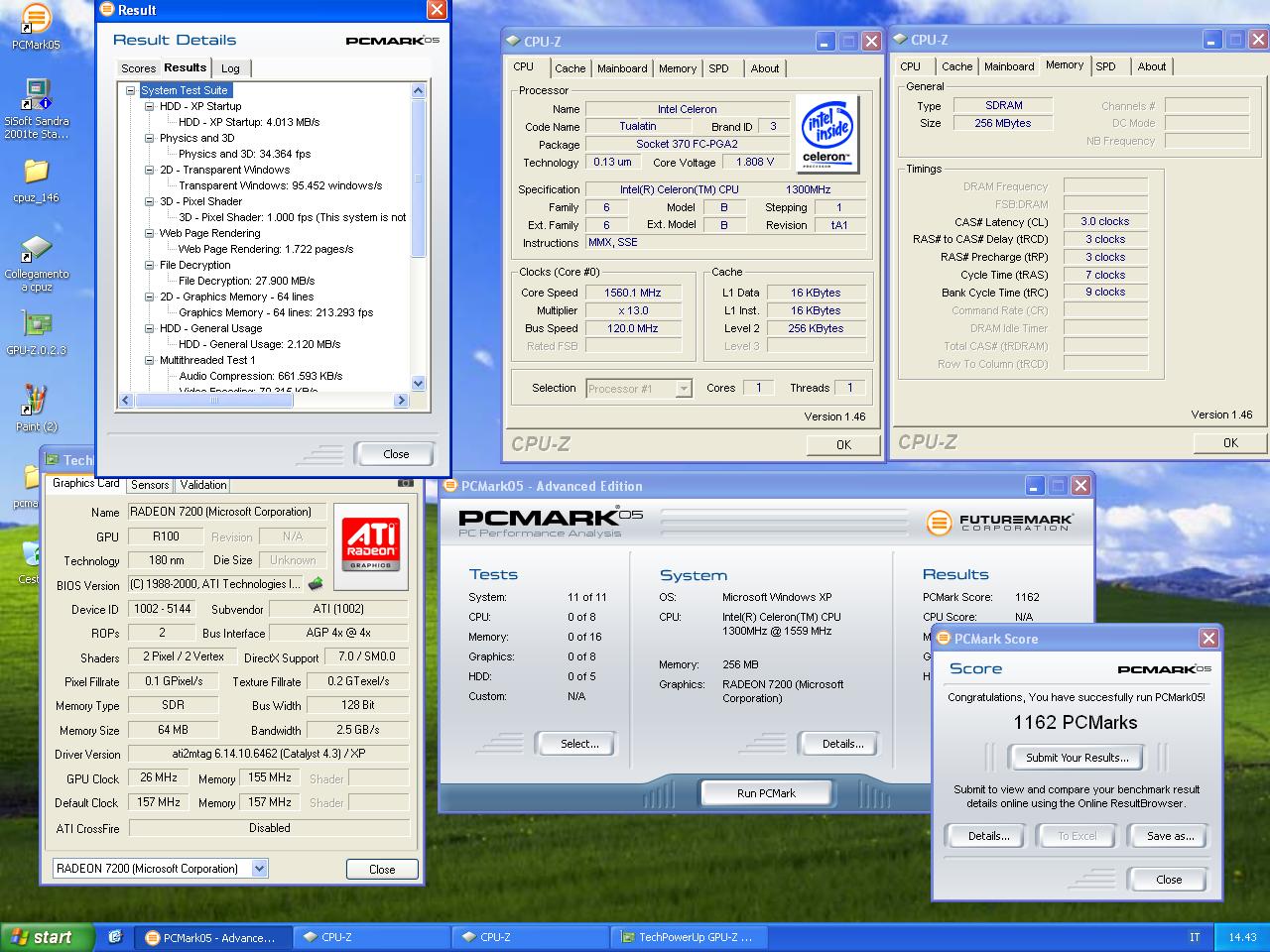
Task: Open the Windows start button
Action: 48,937
